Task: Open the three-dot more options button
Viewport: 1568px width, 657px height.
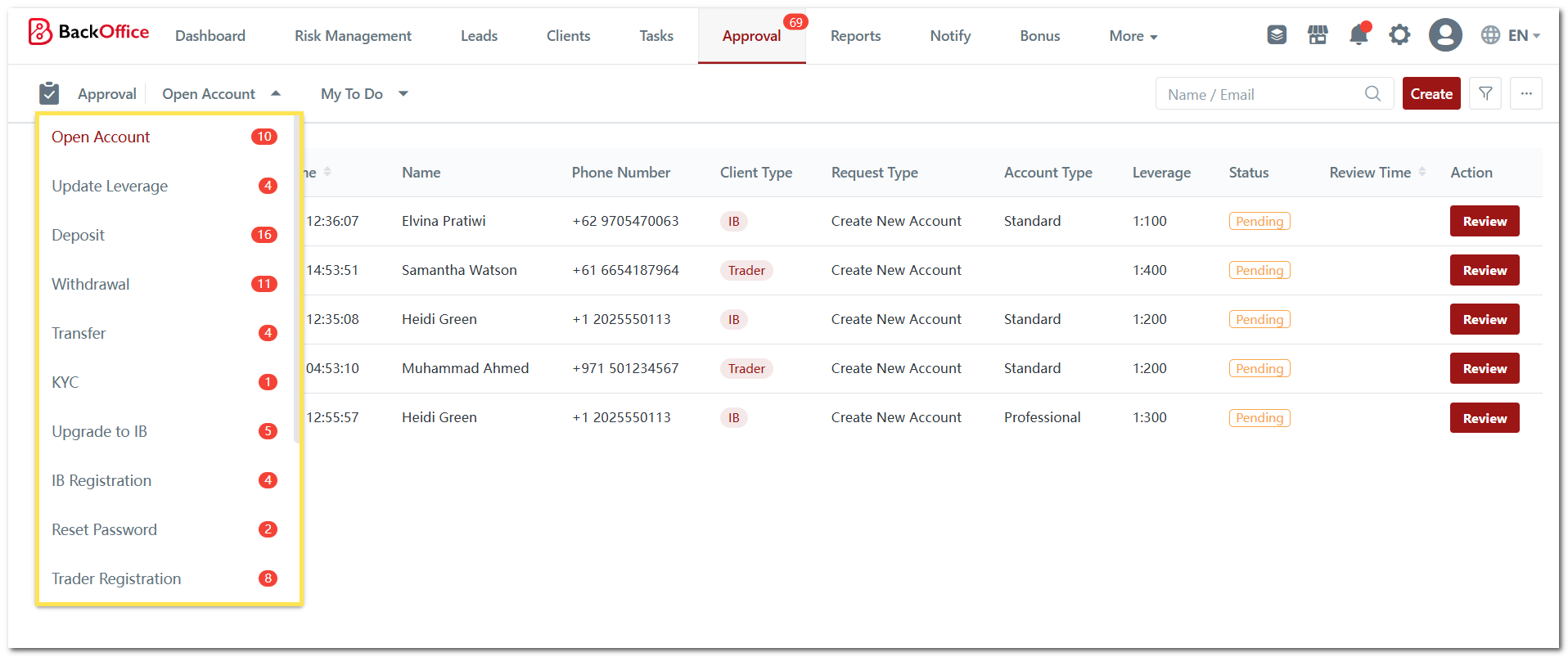Action: (x=1526, y=94)
